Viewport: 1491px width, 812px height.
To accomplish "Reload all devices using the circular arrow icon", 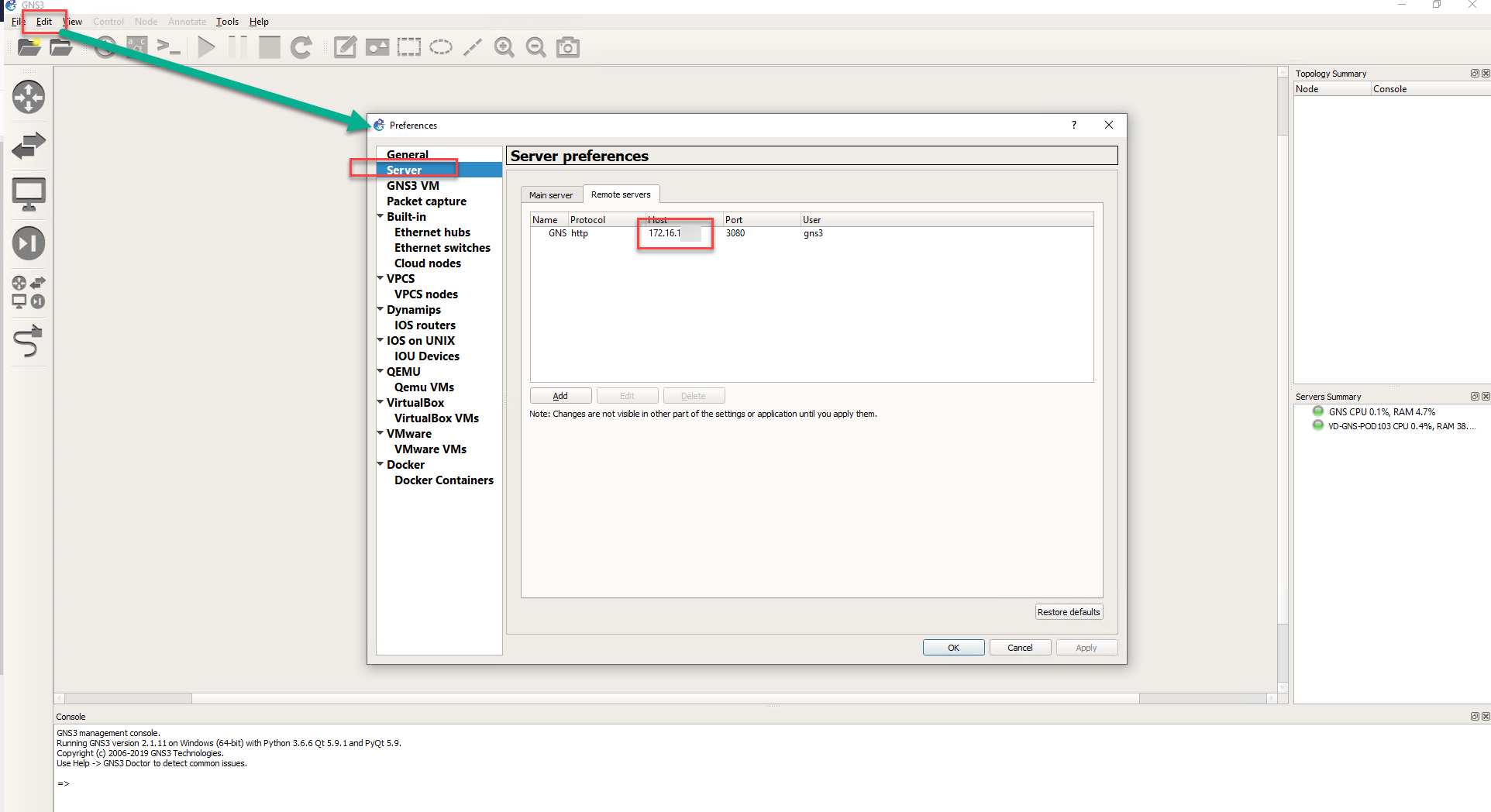I will [x=301, y=47].
